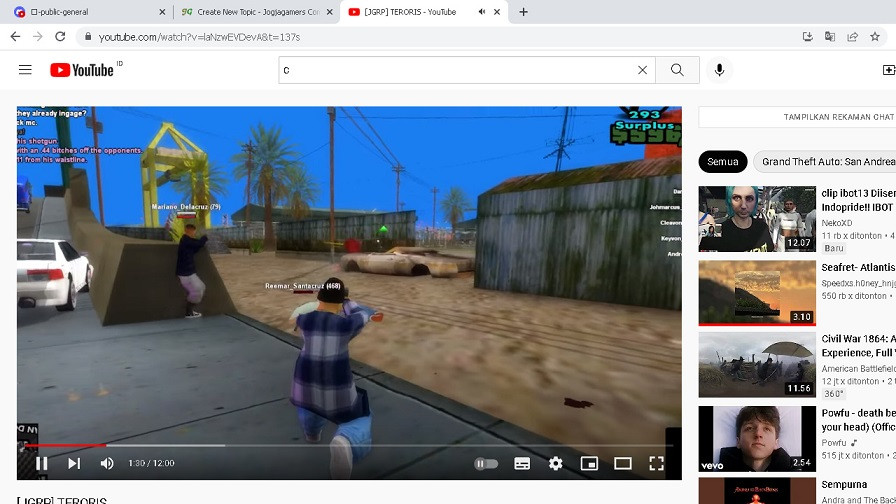Close the Create New Topic tab
896x504 pixels.
pos(329,12)
